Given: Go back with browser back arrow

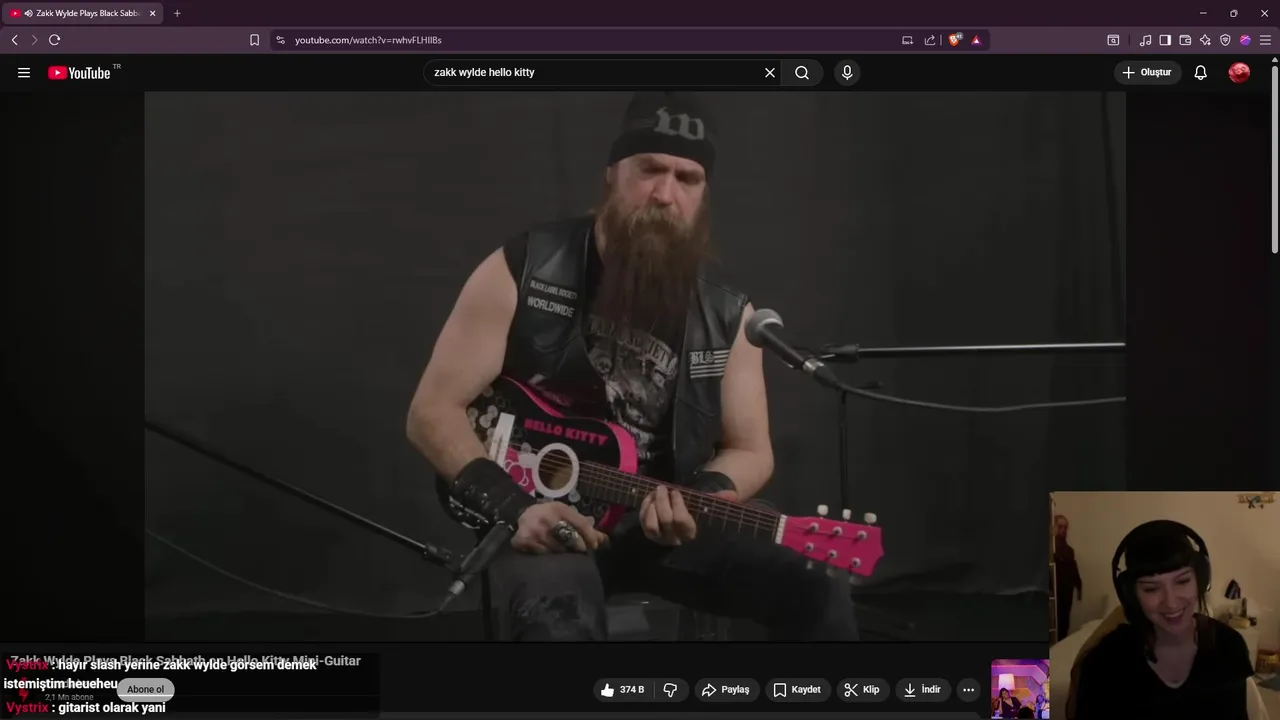Looking at the screenshot, I should click(x=14, y=40).
